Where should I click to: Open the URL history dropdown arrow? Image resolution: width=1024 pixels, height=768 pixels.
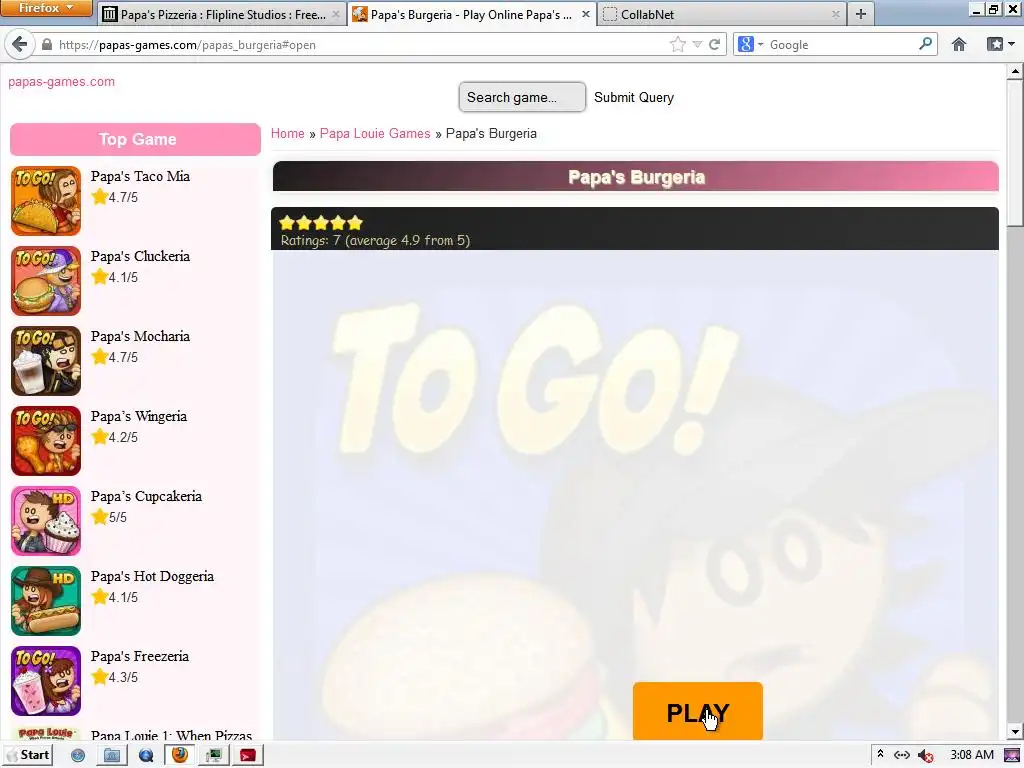697,44
